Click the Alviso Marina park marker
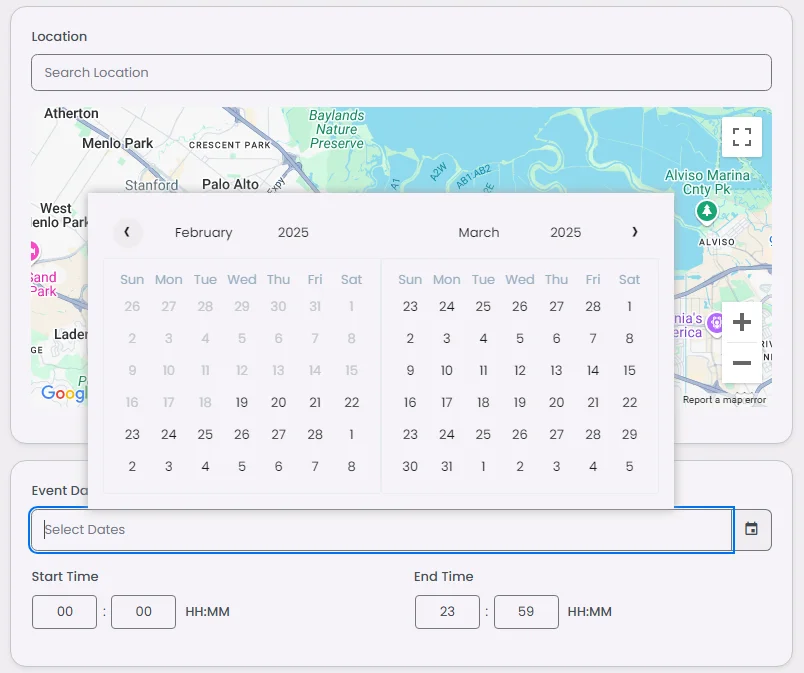Screen dimensions: 804x673 [x=707, y=211]
